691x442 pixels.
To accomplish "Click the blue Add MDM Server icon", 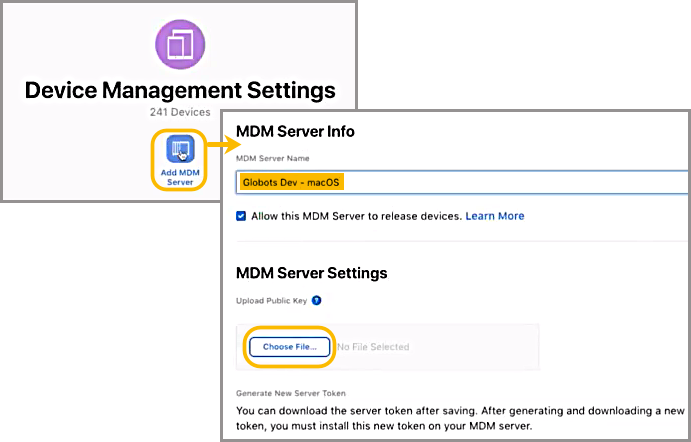I will coord(180,151).
